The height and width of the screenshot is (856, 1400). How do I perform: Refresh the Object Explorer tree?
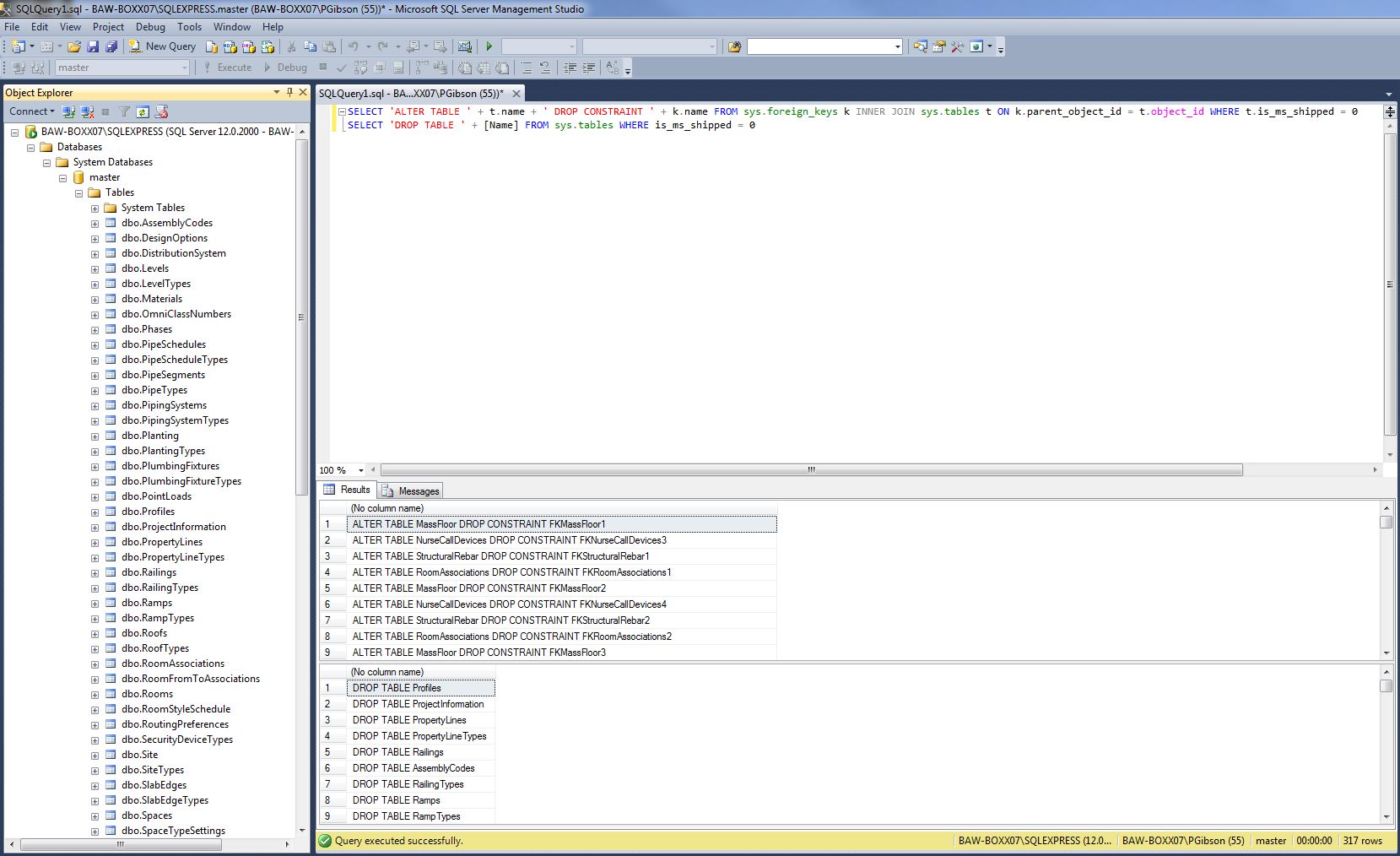(x=143, y=111)
